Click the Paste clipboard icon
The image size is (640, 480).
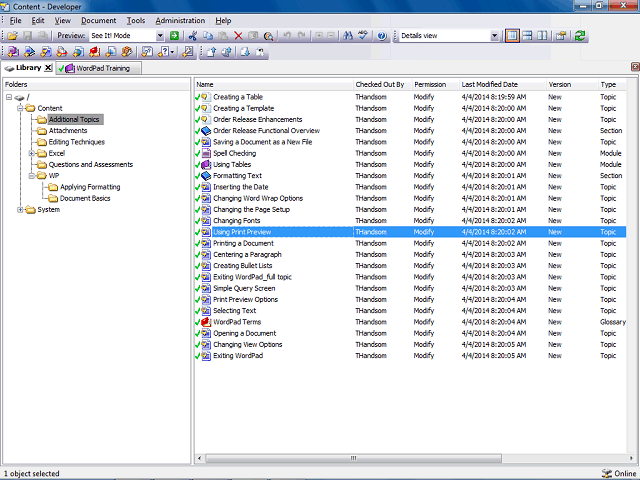tap(223, 36)
